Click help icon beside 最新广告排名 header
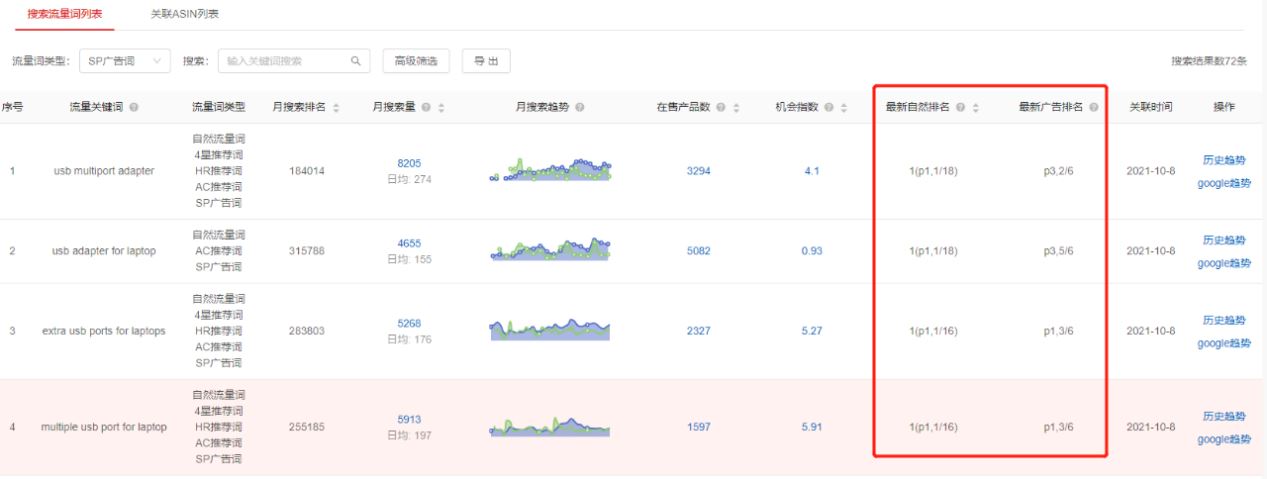1267x479 pixels. tap(1093, 107)
